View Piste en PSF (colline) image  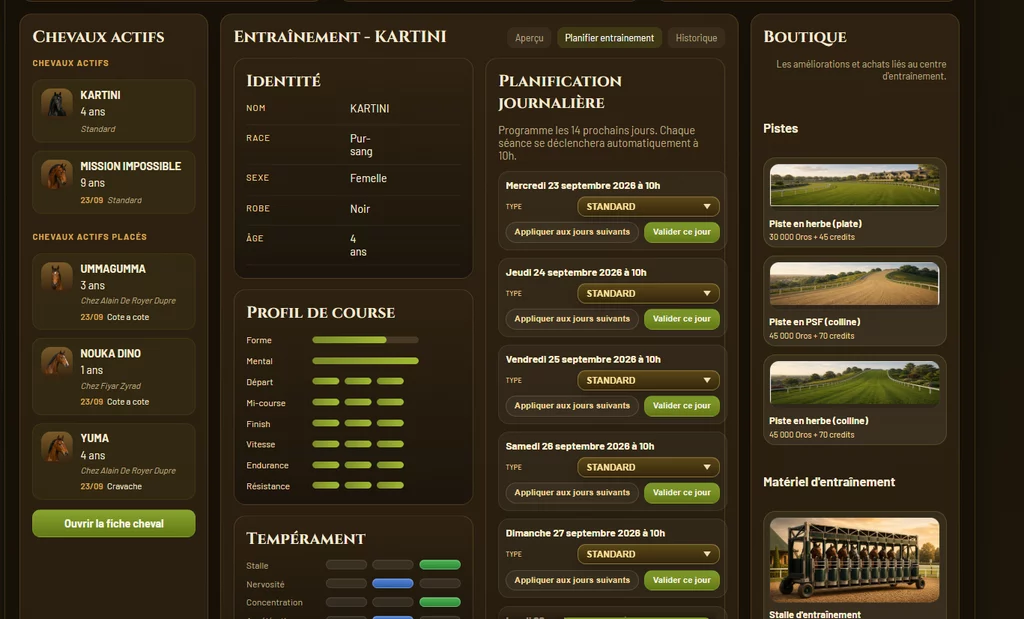[854, 284]
